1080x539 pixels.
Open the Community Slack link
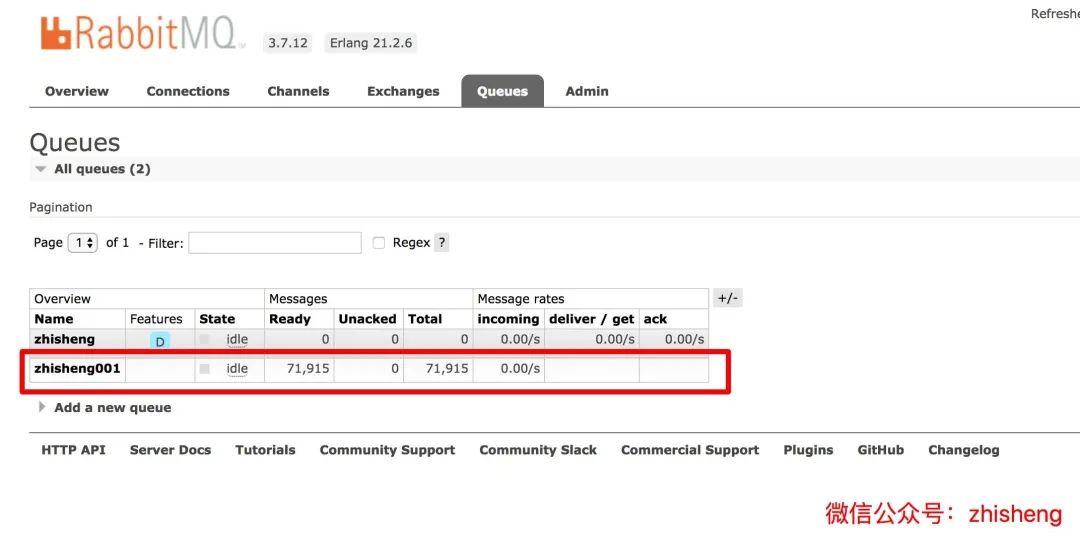(538, 450)
